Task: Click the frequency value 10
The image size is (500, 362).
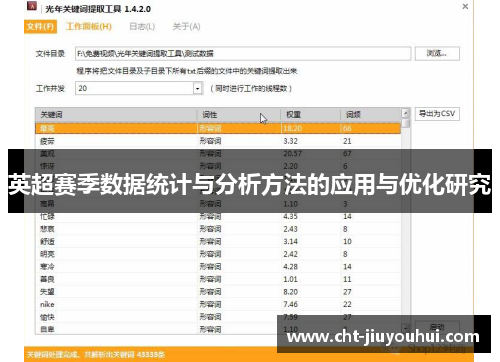Action: (x=347, y=241)
